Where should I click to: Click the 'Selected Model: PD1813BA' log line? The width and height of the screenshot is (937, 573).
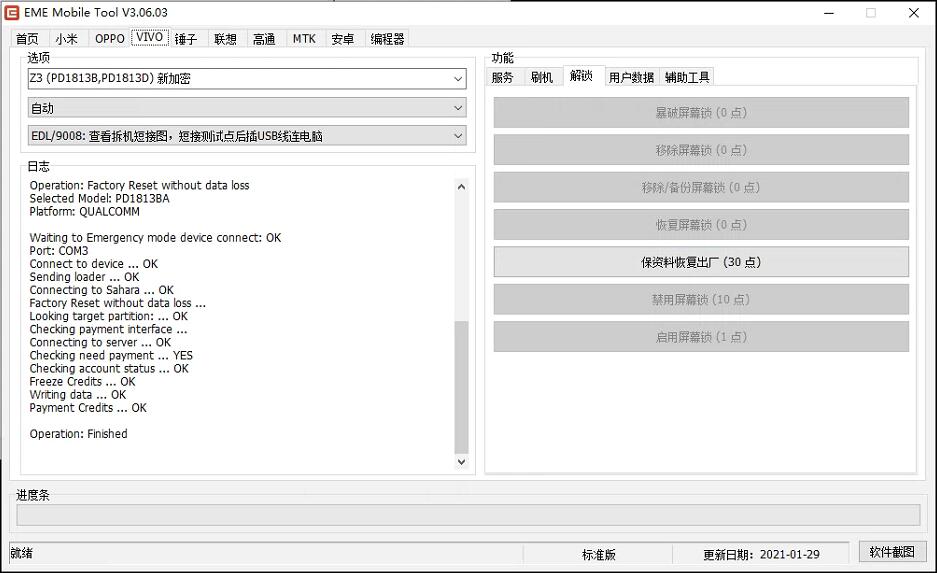pyautogui.click(x=99, y=198)
